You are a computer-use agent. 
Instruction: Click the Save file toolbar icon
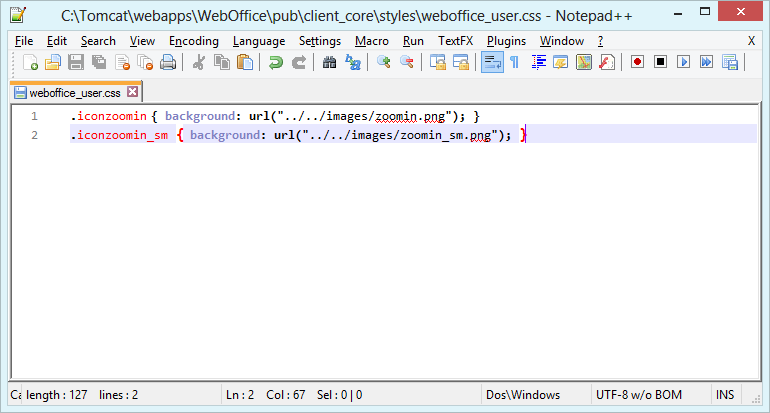(76, 62)
